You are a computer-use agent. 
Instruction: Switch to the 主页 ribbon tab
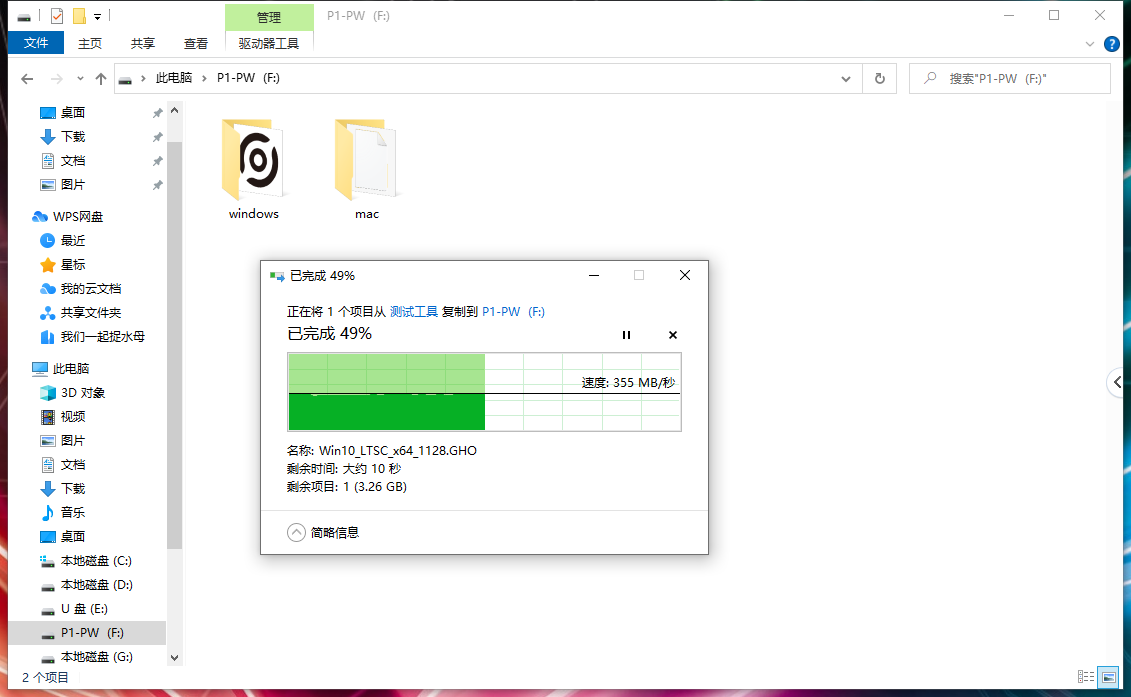point(89,43)
